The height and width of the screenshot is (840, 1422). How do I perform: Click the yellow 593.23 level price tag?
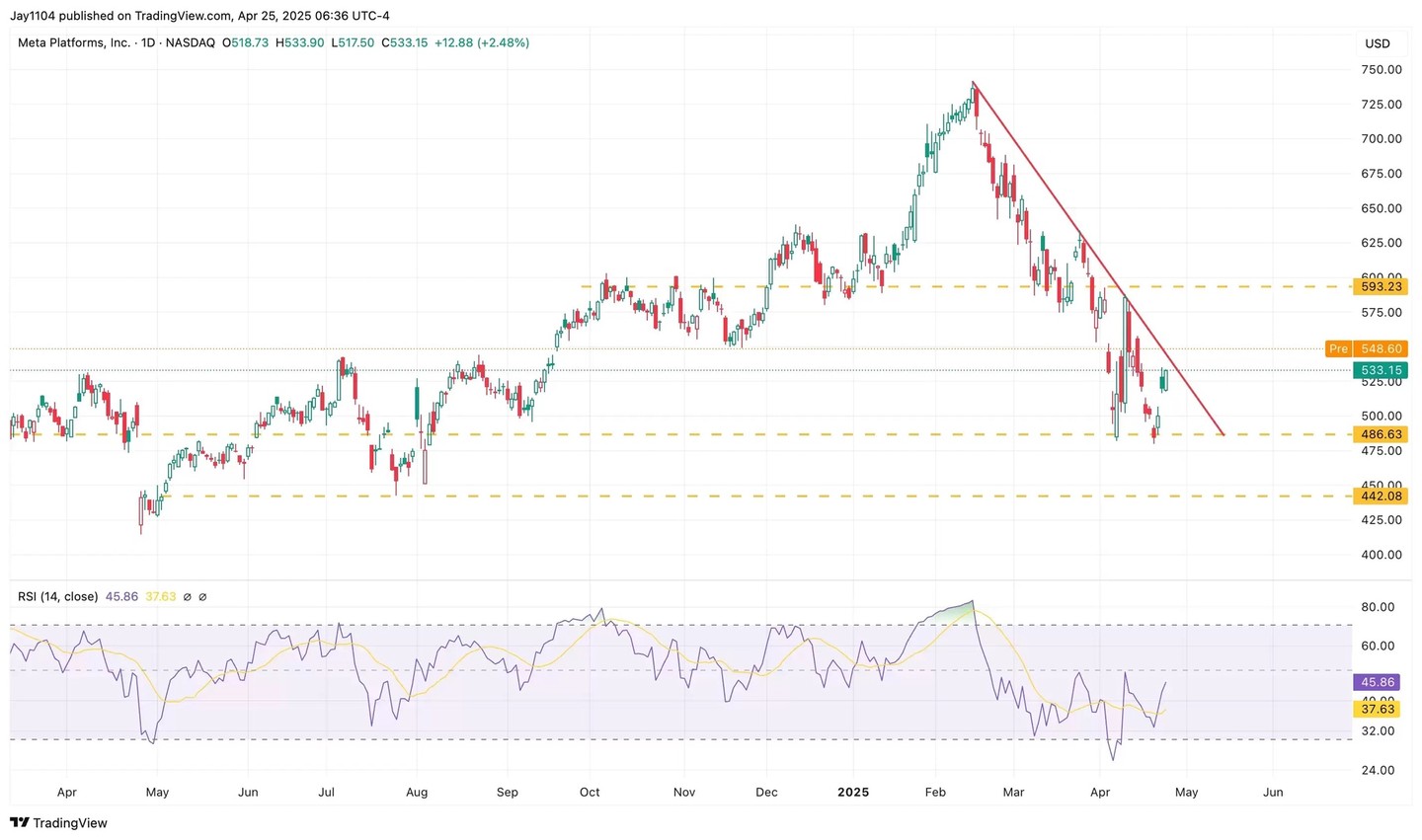click(1381, 286)
